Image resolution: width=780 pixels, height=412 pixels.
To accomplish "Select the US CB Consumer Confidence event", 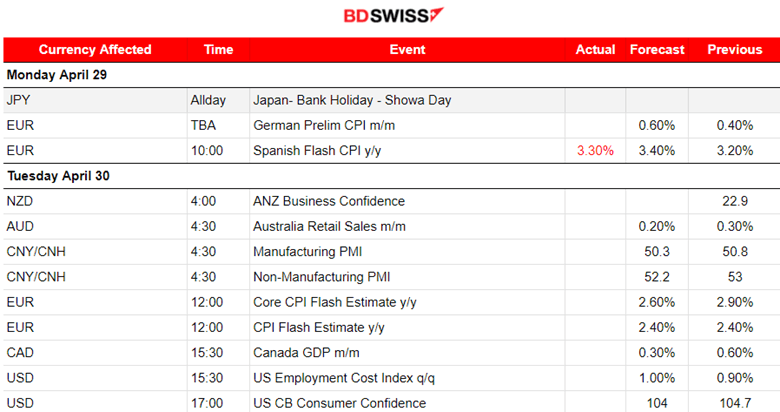I will (x=340, y=403).
